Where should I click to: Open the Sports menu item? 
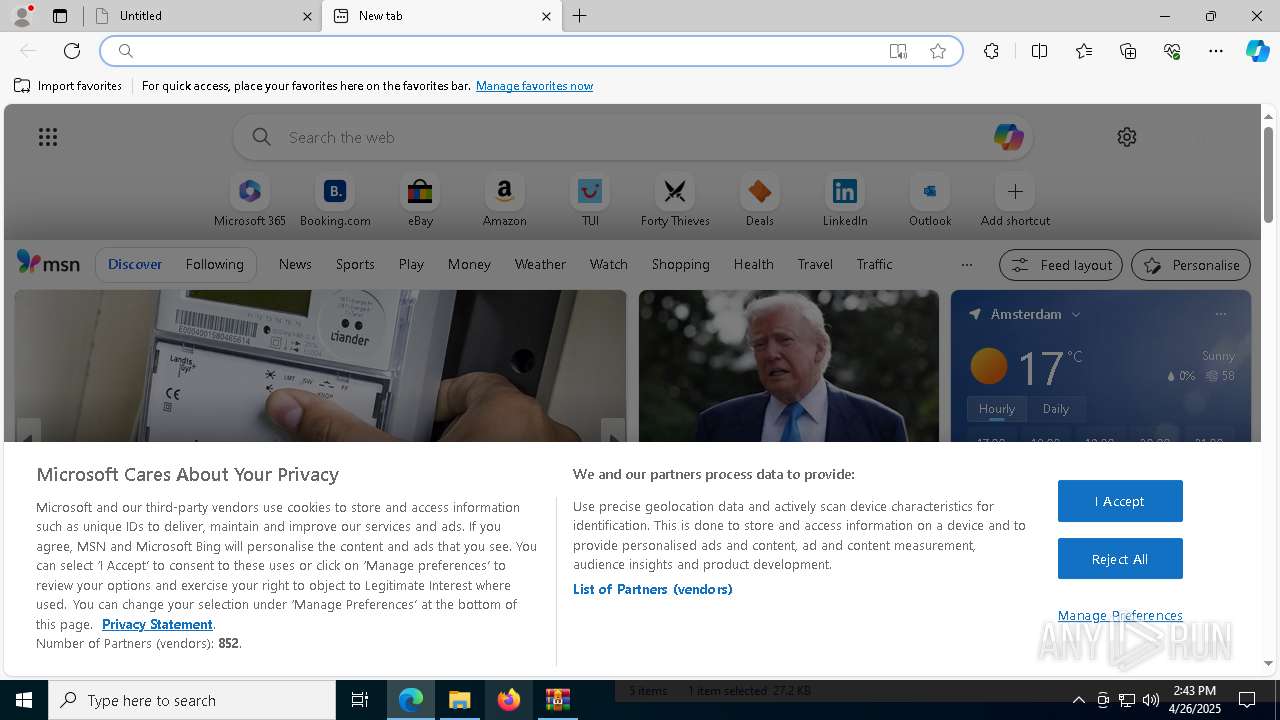355,264
